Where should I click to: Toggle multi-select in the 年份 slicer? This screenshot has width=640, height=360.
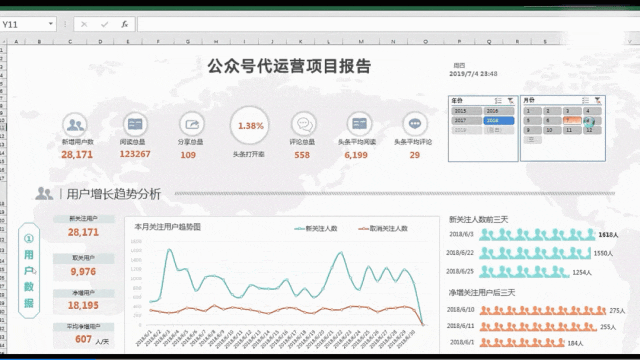(498, 100)
